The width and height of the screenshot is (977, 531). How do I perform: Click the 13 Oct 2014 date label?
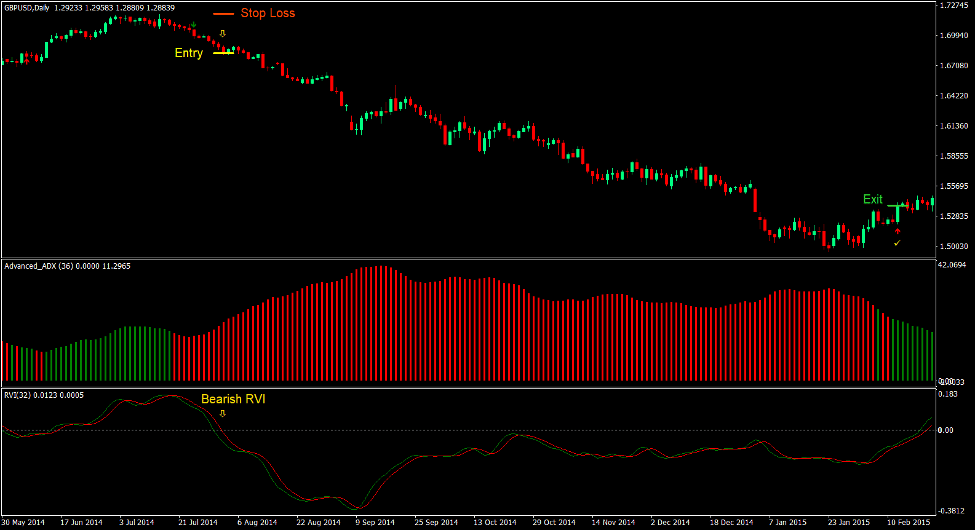pyautogui.click(x=495, y=522)
